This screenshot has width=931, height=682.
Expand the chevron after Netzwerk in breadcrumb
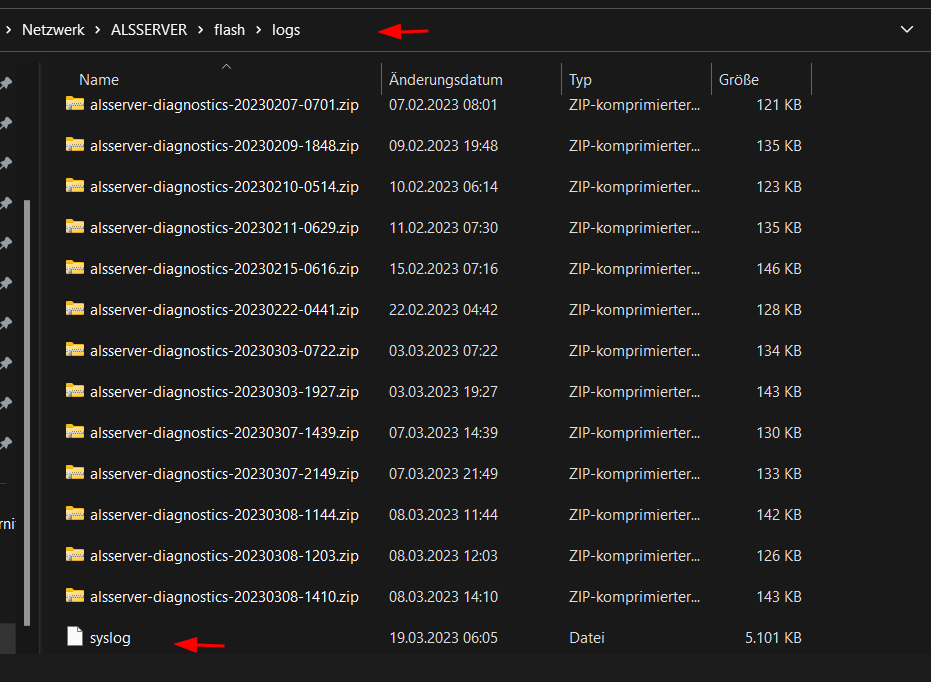(97, 30)
